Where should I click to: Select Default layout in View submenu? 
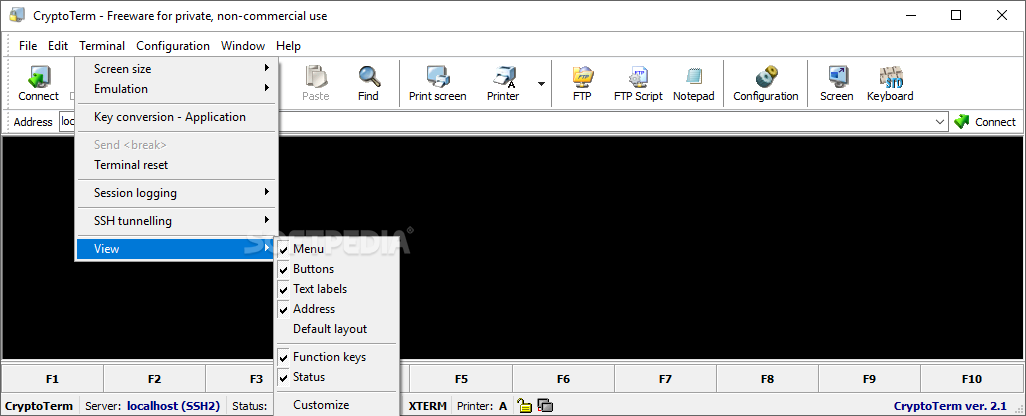336,329
